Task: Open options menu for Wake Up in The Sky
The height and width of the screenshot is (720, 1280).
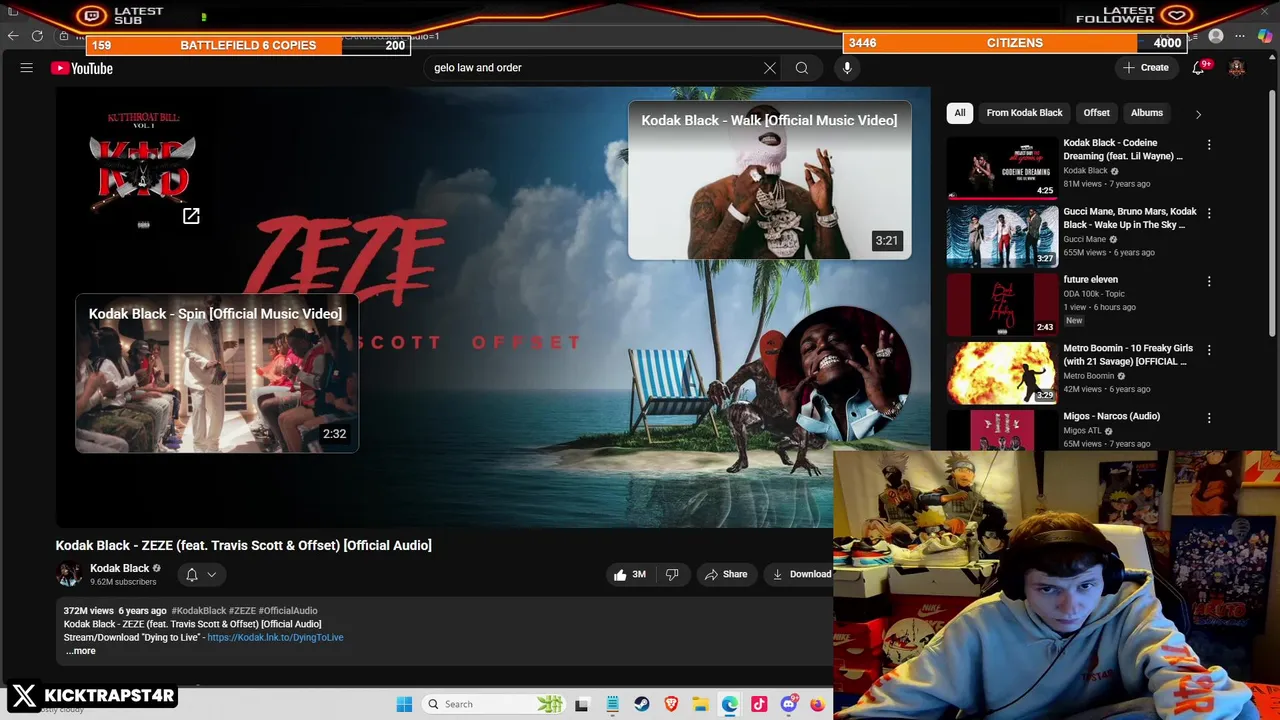Action: [1209, 213]
